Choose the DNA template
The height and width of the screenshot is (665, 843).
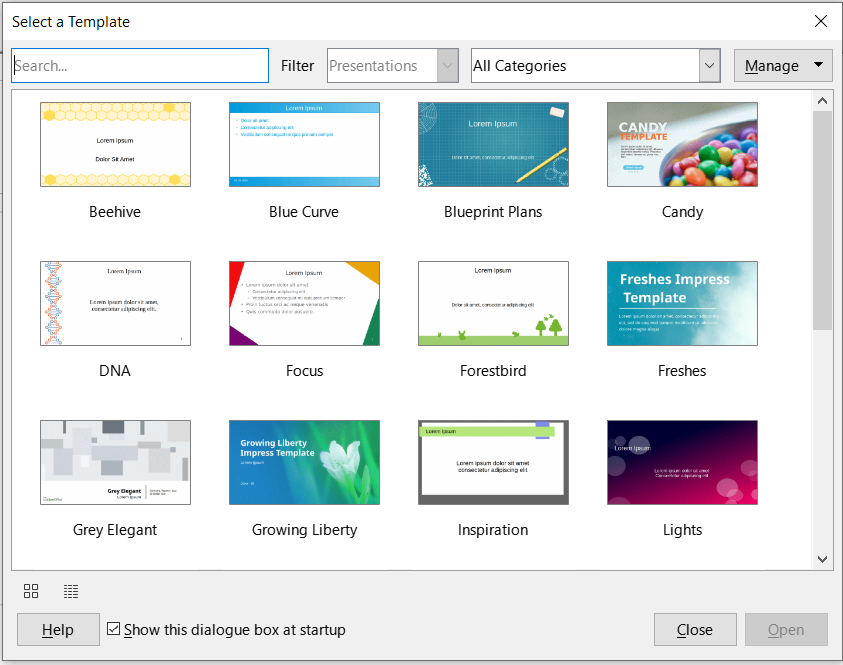115,303
